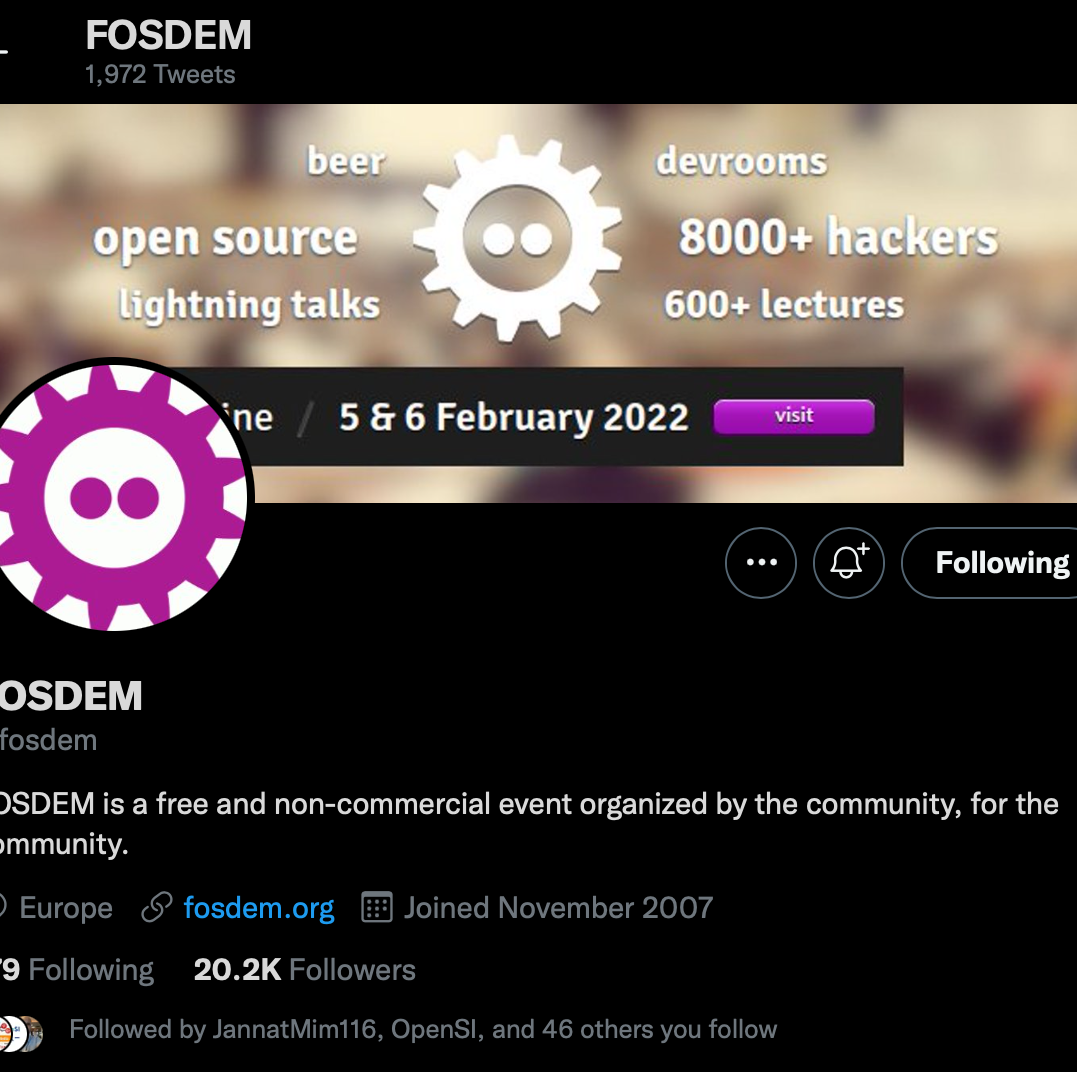Click the link chain icon beside fosdem.org
The width and height of the screenshot is (1077, 1072).
tap(157, 907)
